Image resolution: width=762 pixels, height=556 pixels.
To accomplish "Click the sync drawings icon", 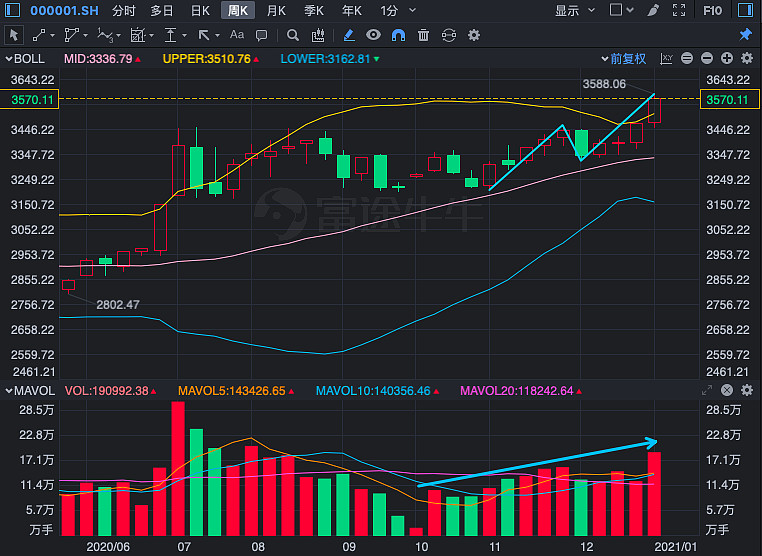I will click(449, 35).
